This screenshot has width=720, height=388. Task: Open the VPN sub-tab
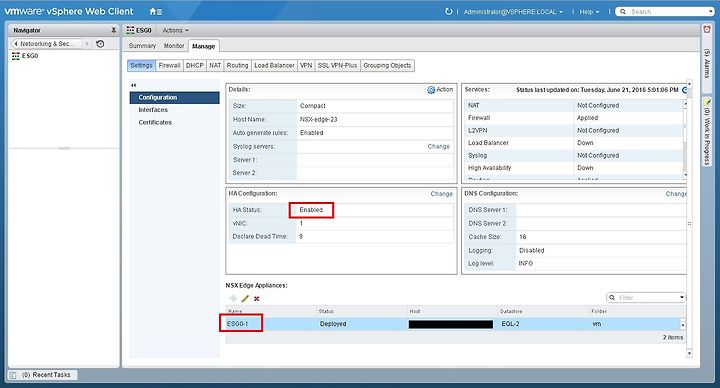tap(306, 66)
